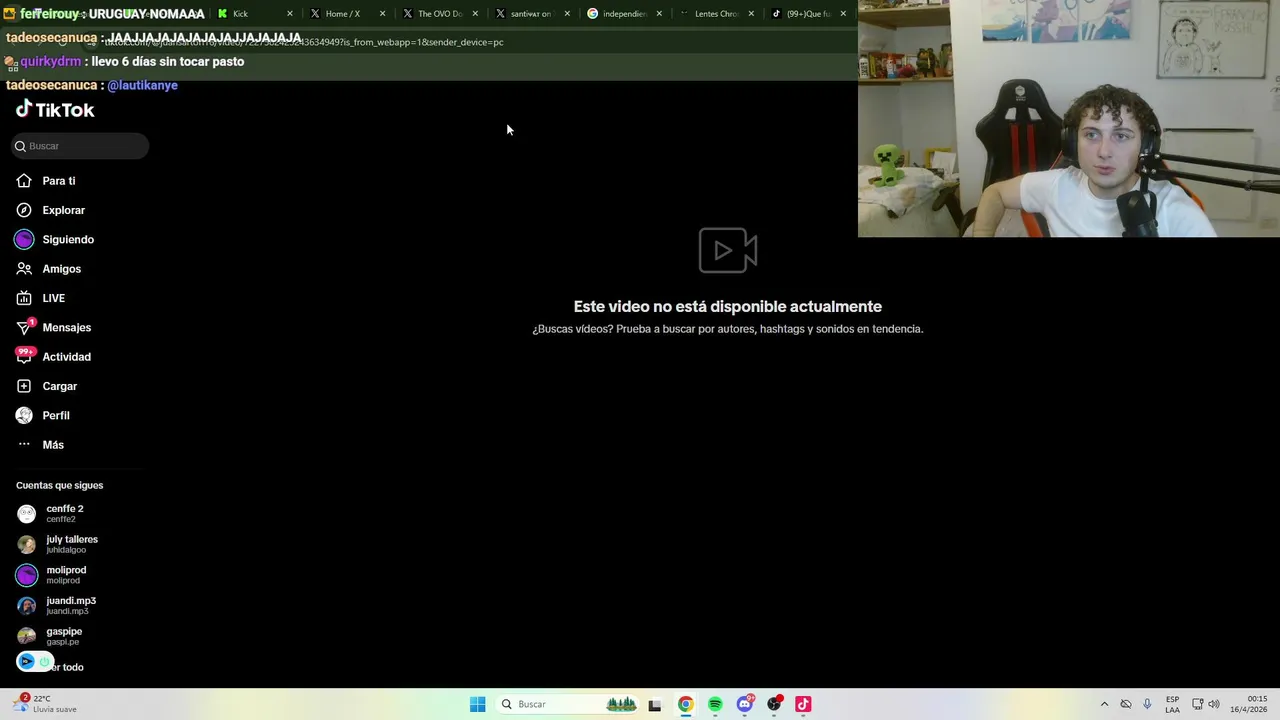Open the Actividad notifications
Screen dimensions: 1280x720
tap(54, 357)
